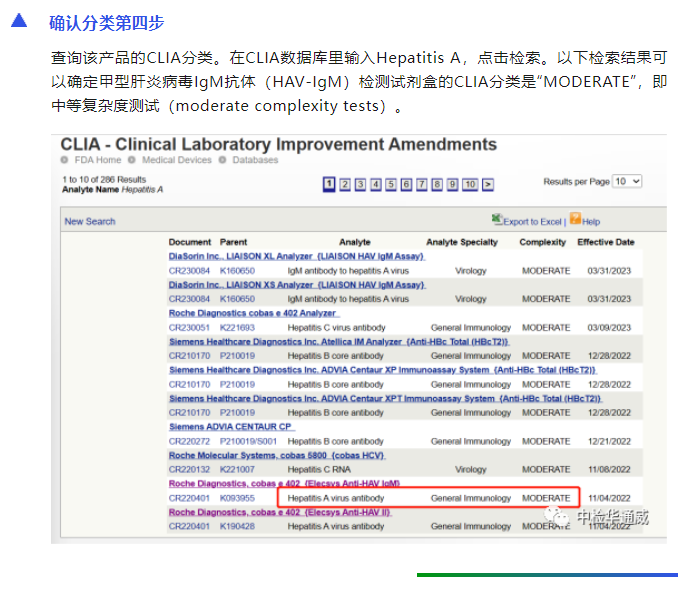Screen dimensions: 693x604
Task: Jump to page 10 of results
Action: 470,184
